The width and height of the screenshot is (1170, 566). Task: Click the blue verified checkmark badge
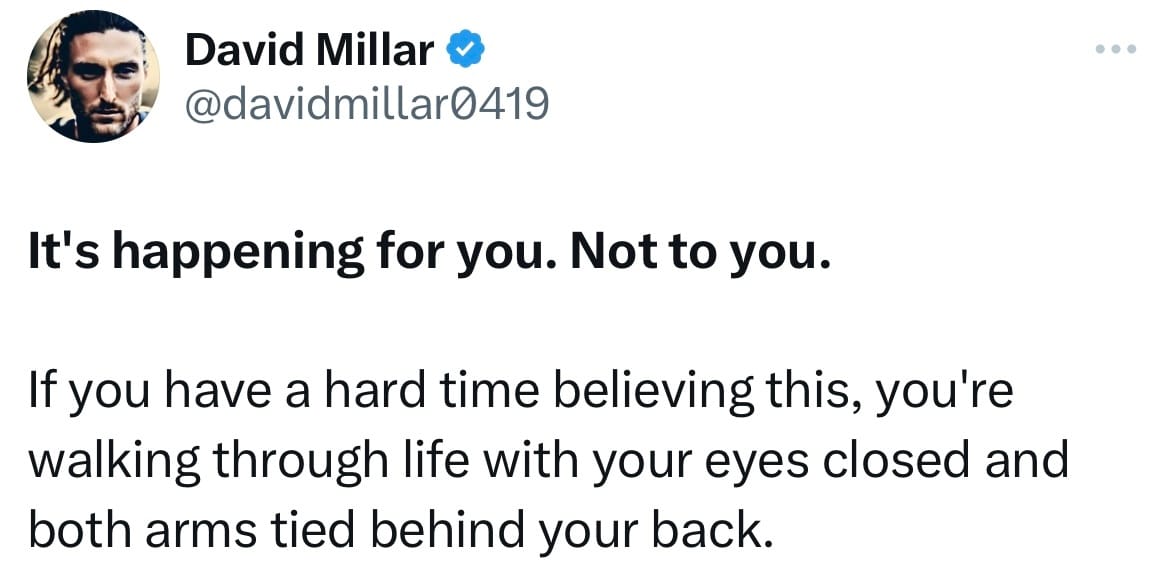tap(466, 51)
